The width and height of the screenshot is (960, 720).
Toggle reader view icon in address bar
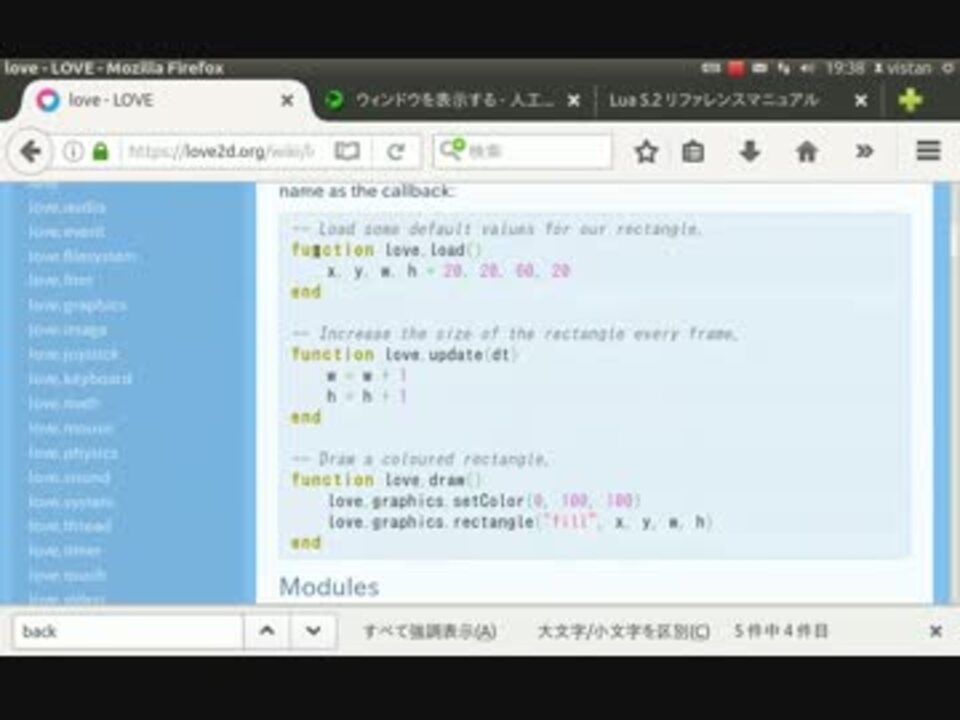click(347, 151)
